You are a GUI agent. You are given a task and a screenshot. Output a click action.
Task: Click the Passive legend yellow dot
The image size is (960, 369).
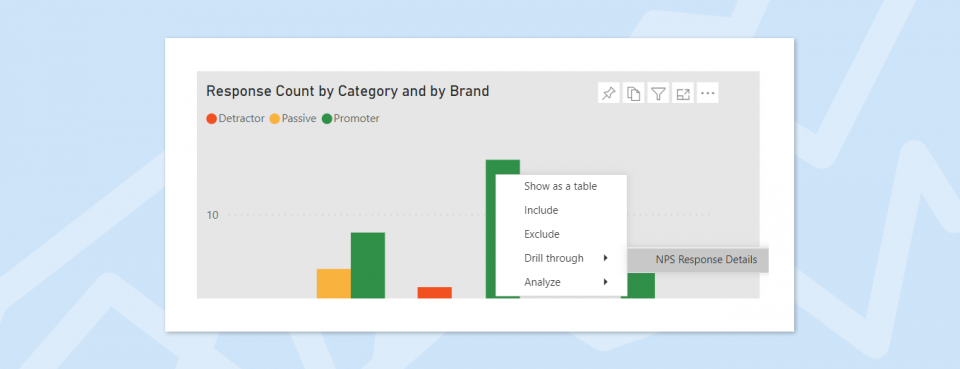point(275,119)
